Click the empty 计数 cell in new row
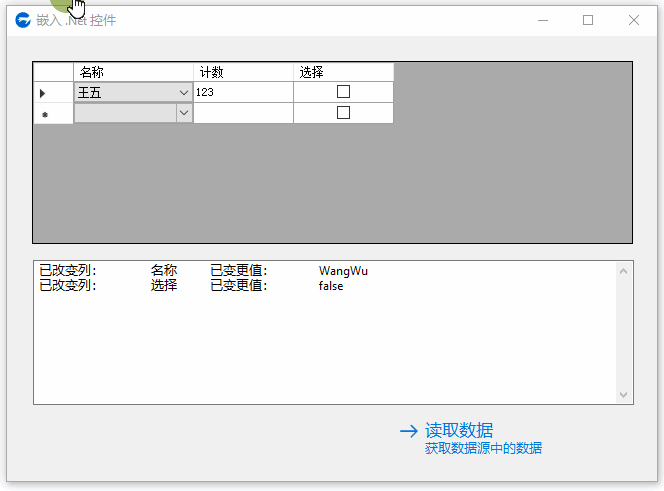 pyautogui.click(x=243, y=113)
